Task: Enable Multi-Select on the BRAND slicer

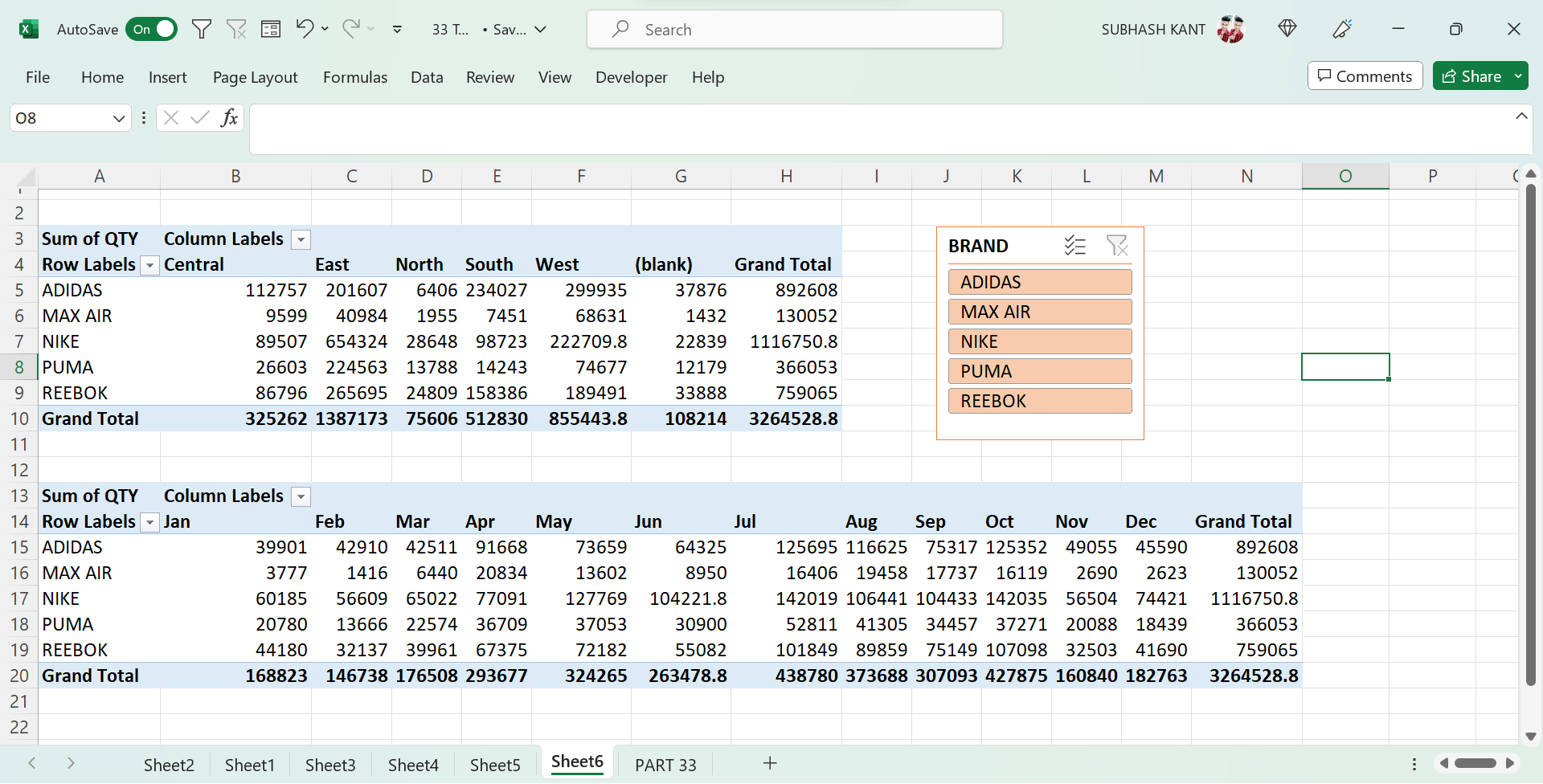Action: [1075, 246]
